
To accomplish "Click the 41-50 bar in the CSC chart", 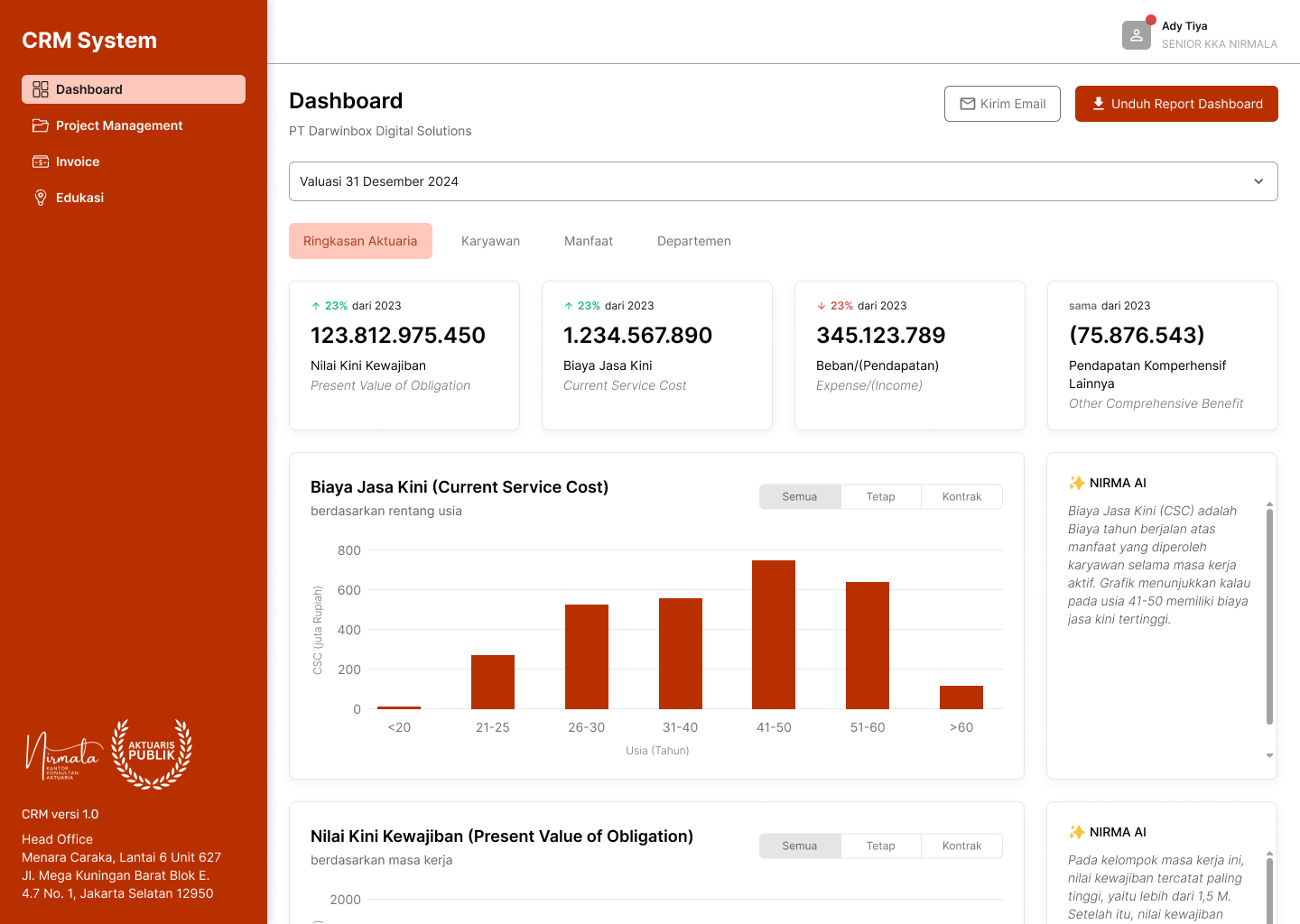I will (x=774, y=632).
